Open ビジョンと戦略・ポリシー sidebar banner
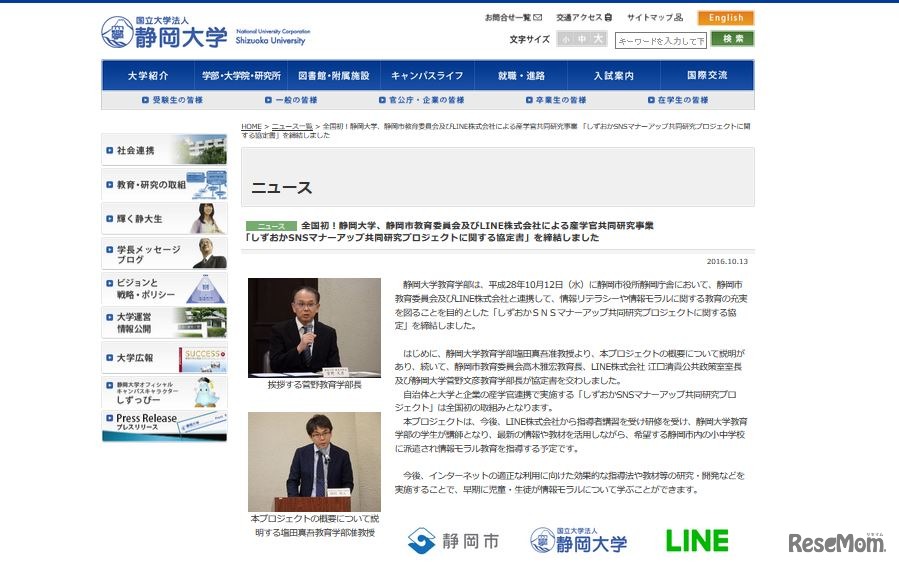899x566 pixels. (164, 288)
